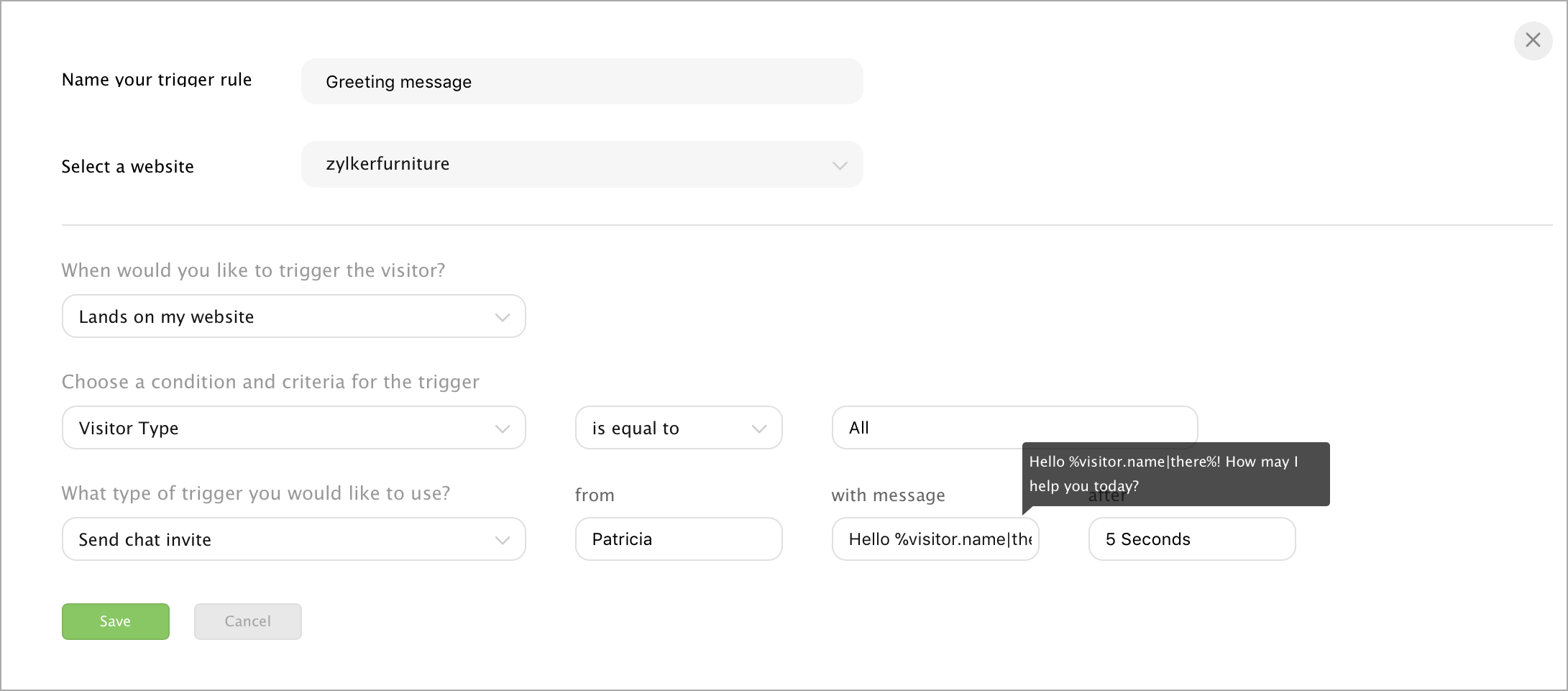Click 'When would you like to trigger the visitor?' text
The image size is (1568, 691).
[x=253, y=270]
